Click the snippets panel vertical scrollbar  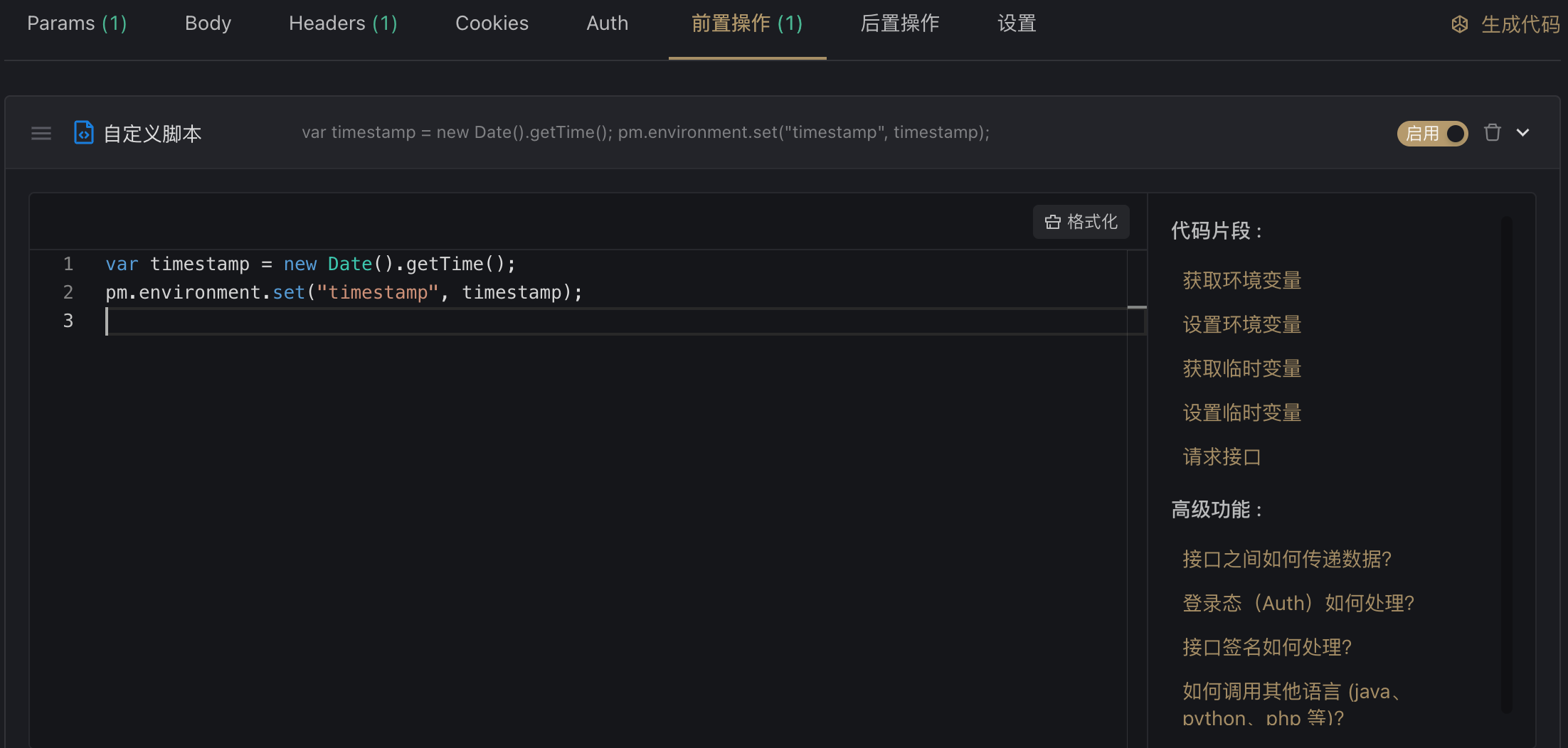1506,462
